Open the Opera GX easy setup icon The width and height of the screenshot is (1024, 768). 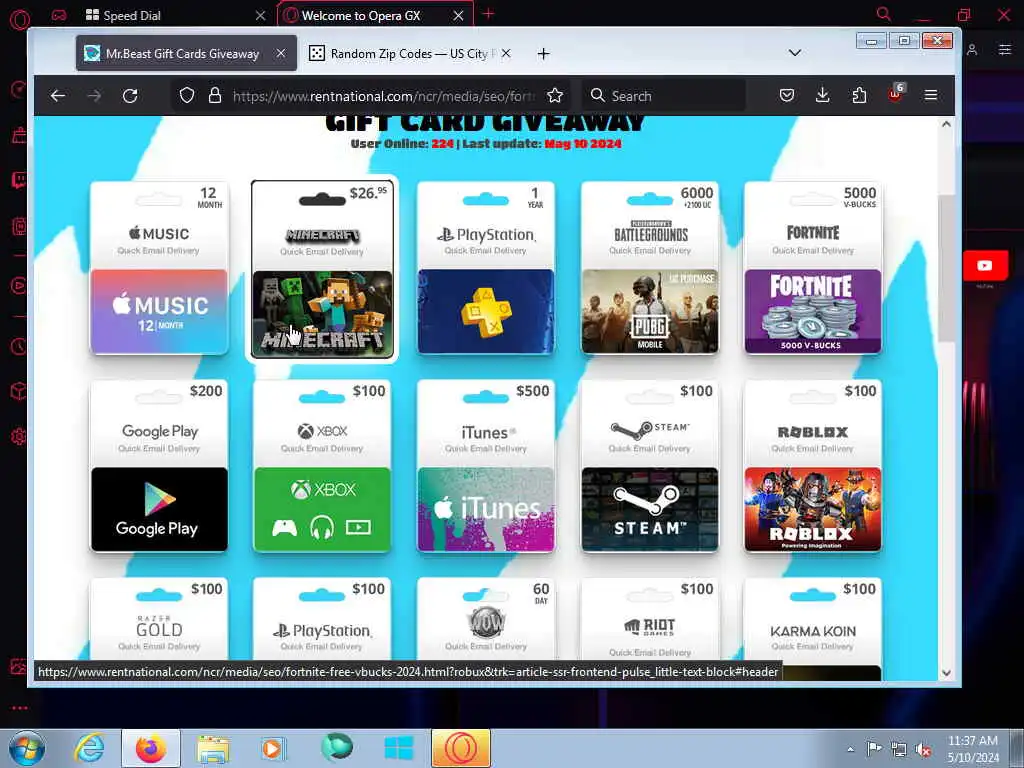(x=1004, y=50)
